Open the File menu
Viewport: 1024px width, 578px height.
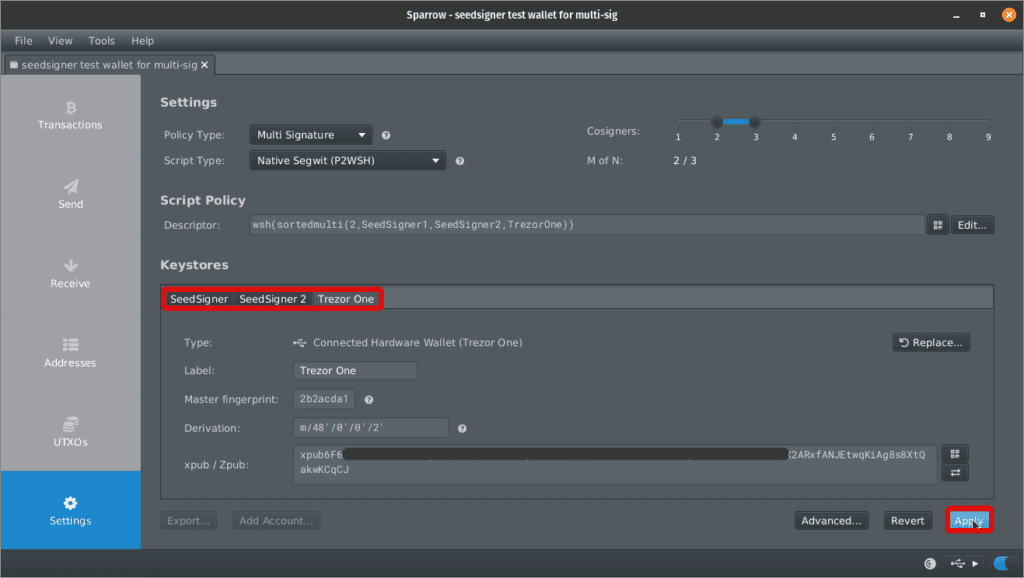[24, 40]
